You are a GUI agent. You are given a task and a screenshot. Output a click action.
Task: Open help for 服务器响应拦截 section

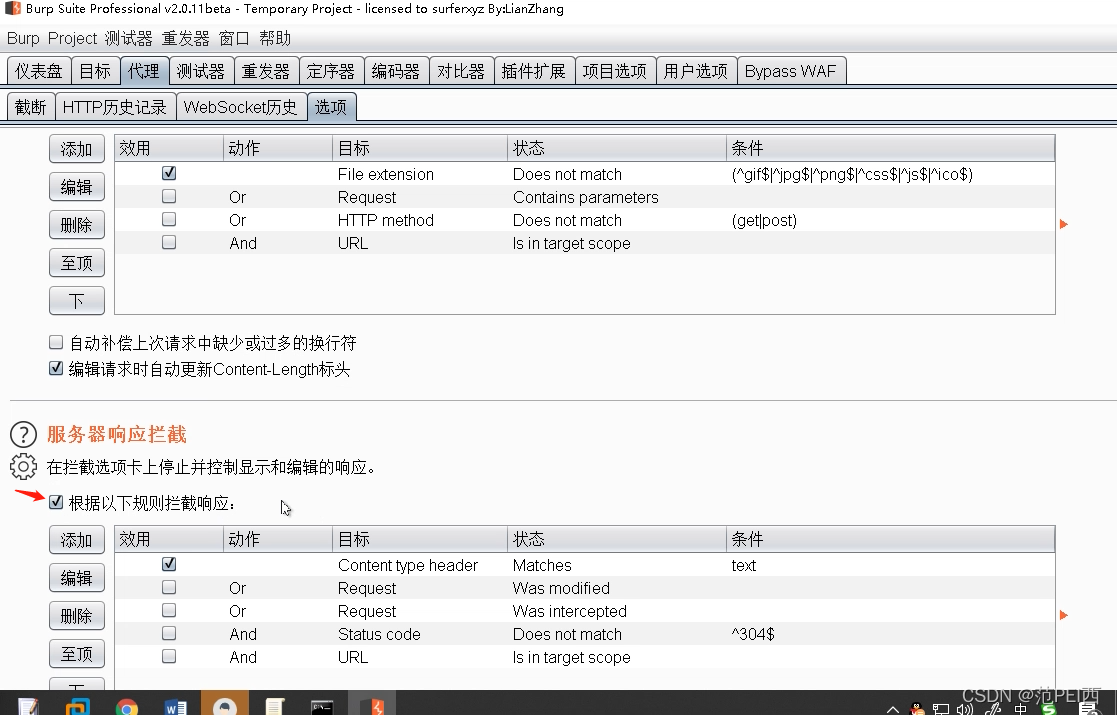click(24, 434)
